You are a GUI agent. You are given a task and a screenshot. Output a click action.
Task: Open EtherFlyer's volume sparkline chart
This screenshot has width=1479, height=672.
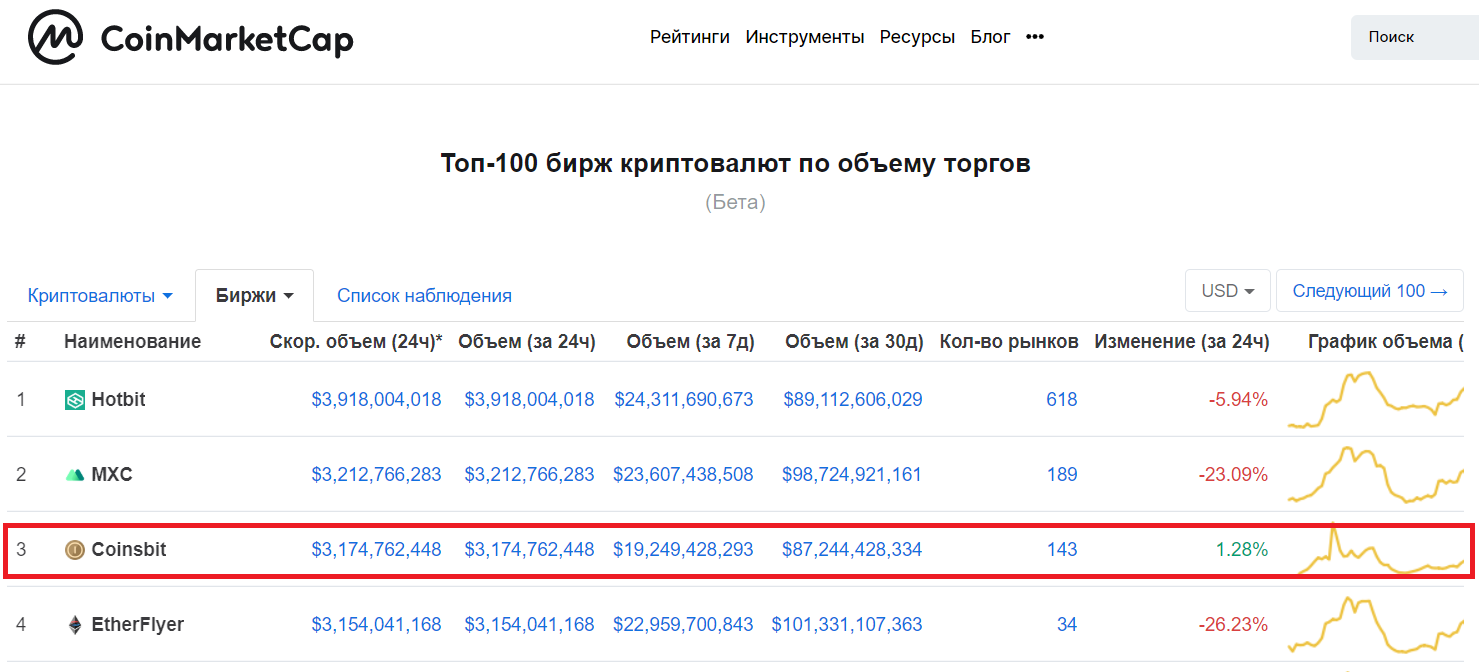tap(1376, 625)
